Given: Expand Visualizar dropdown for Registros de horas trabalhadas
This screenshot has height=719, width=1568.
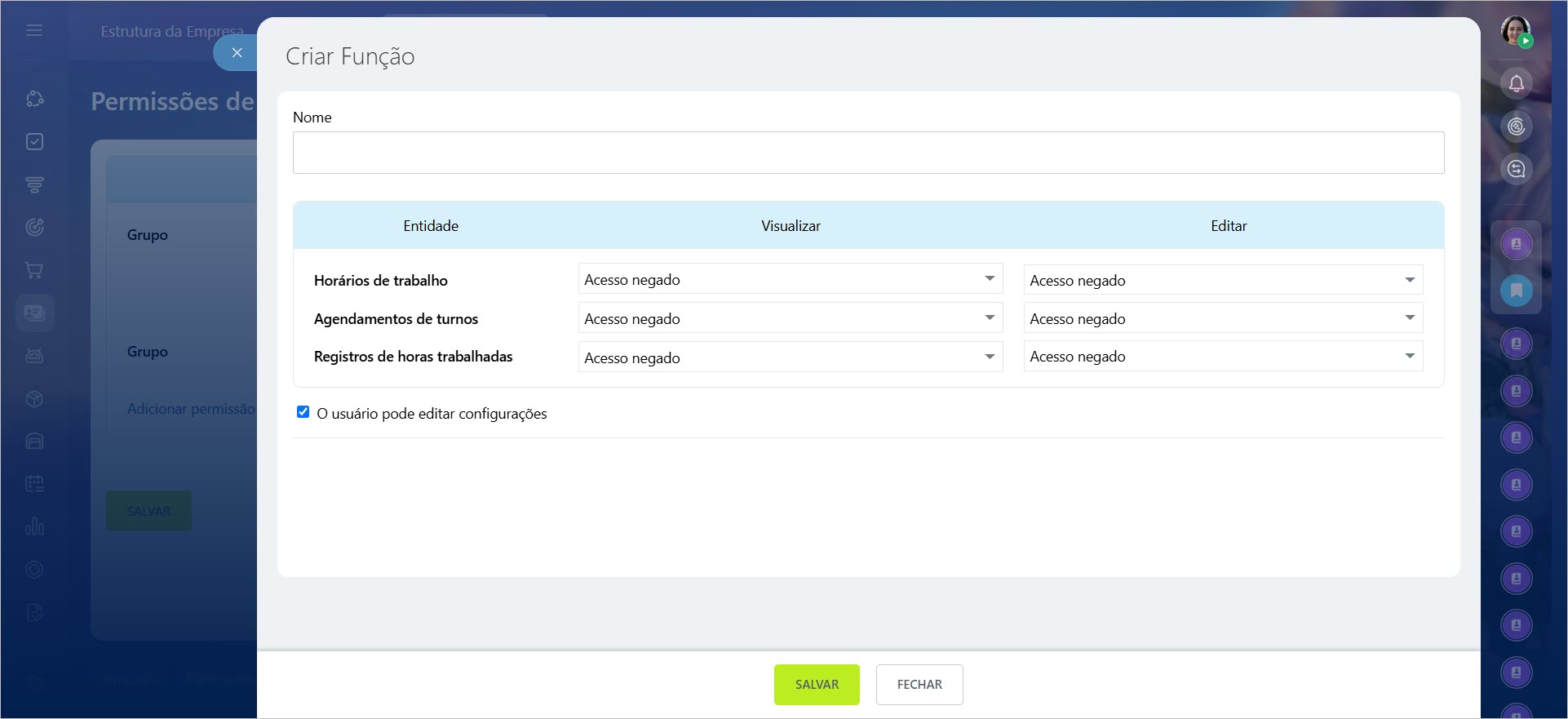Looking at the screenshot, I should click(x=790, y=357).
